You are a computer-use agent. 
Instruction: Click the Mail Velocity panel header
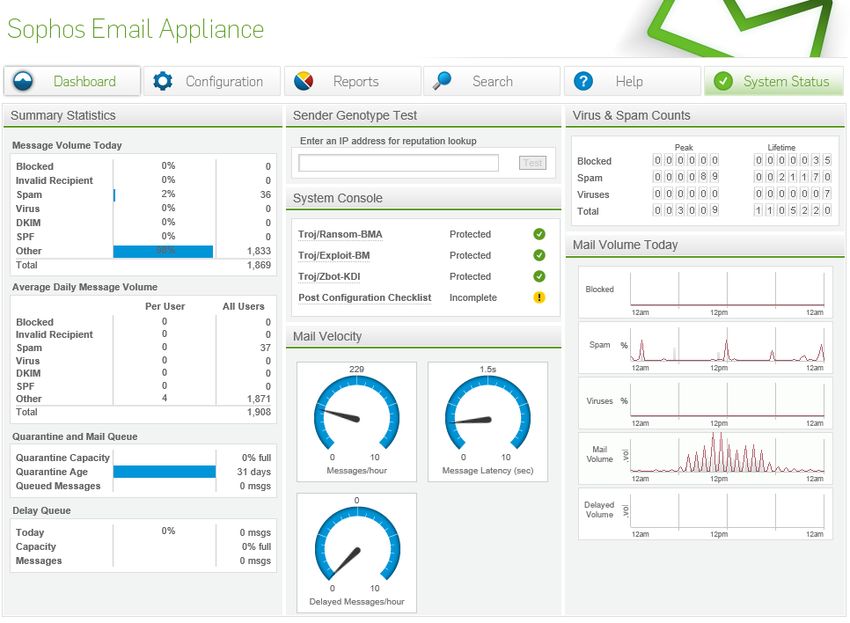point(423,336)
